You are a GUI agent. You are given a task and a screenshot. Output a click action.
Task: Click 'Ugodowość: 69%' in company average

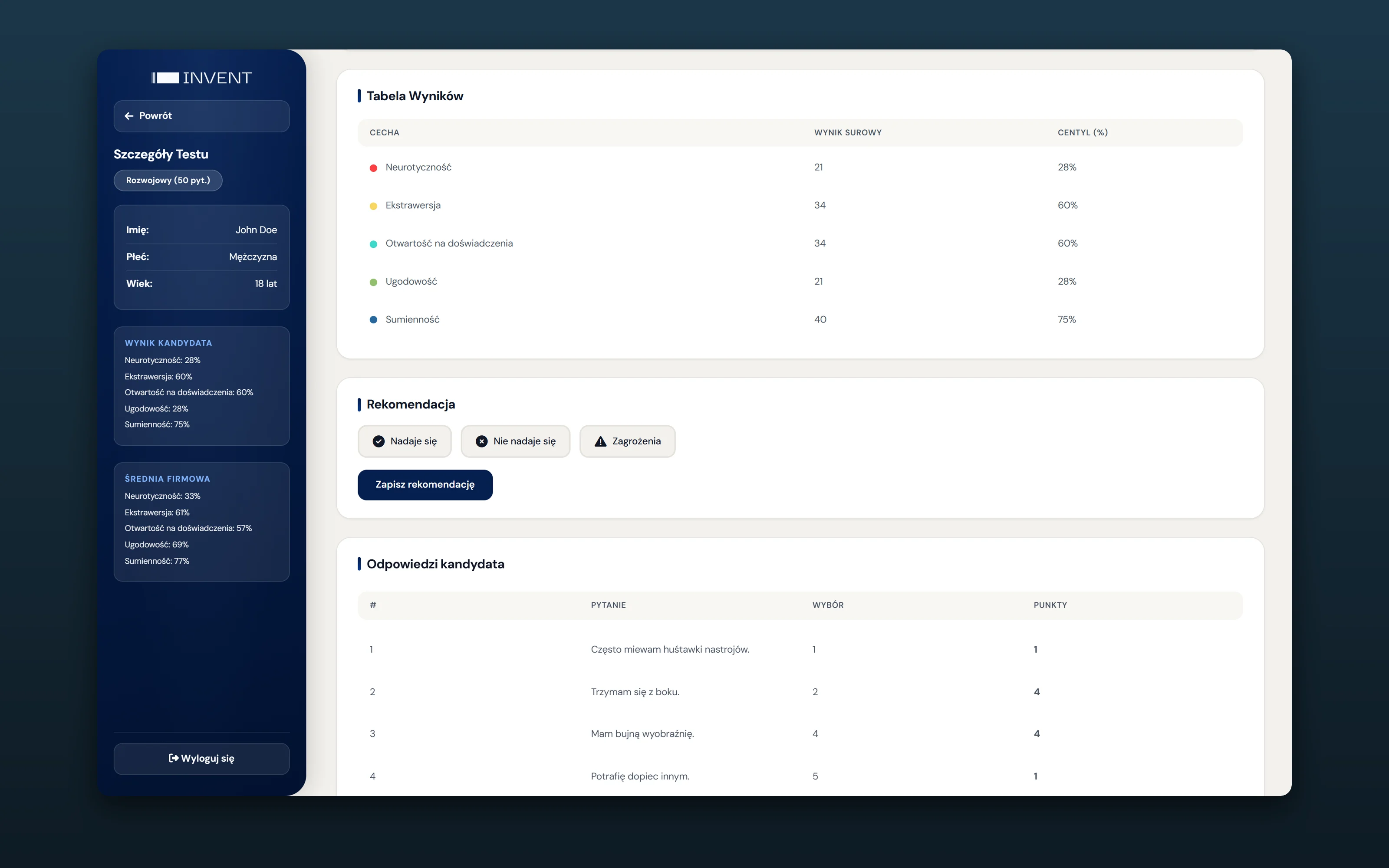[x=156, y=544]
